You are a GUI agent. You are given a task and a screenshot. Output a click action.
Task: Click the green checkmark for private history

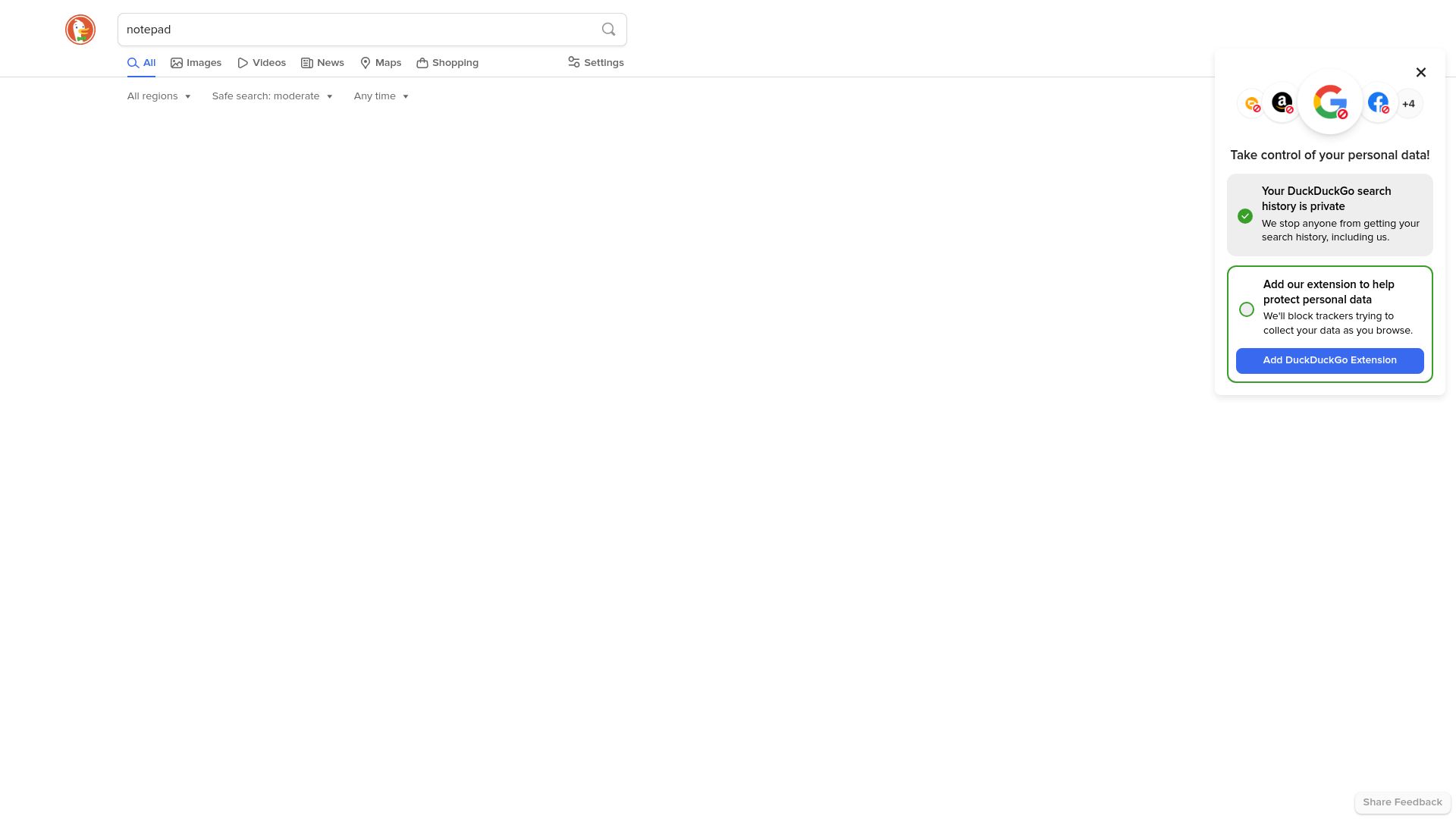point(1245,216)
